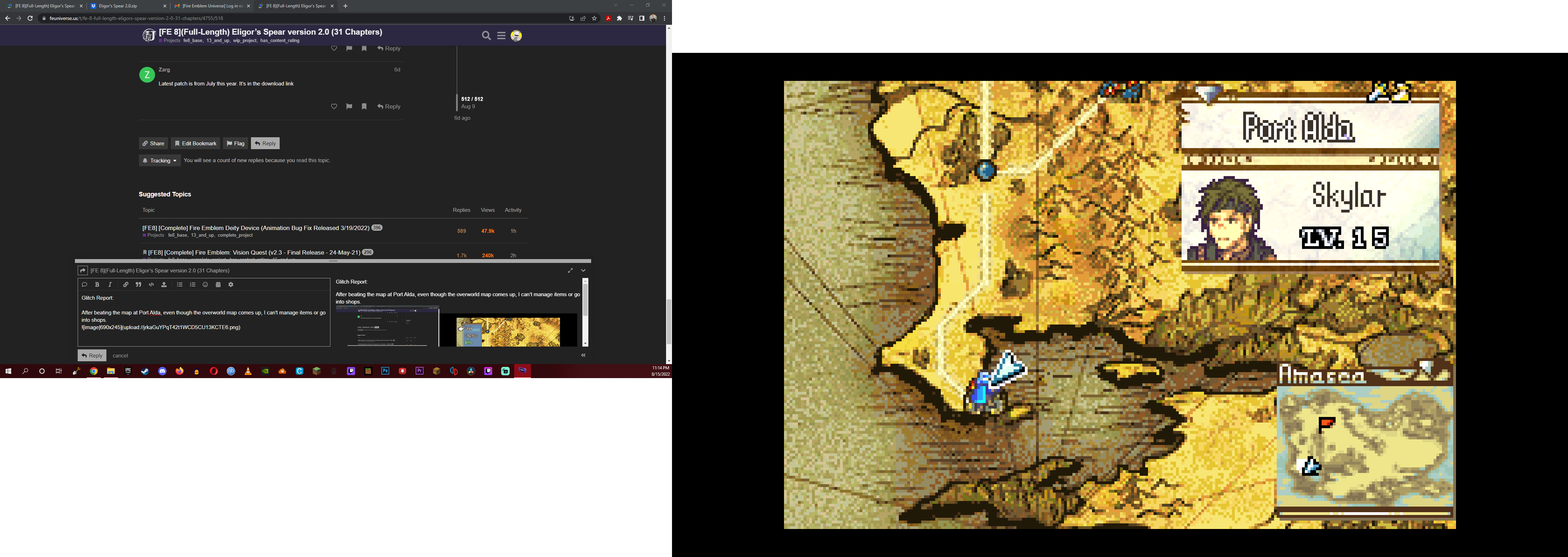Click the upload icon in composer toolbar
The height and width of the screenshot is (557, 1568).
point(164,285)
